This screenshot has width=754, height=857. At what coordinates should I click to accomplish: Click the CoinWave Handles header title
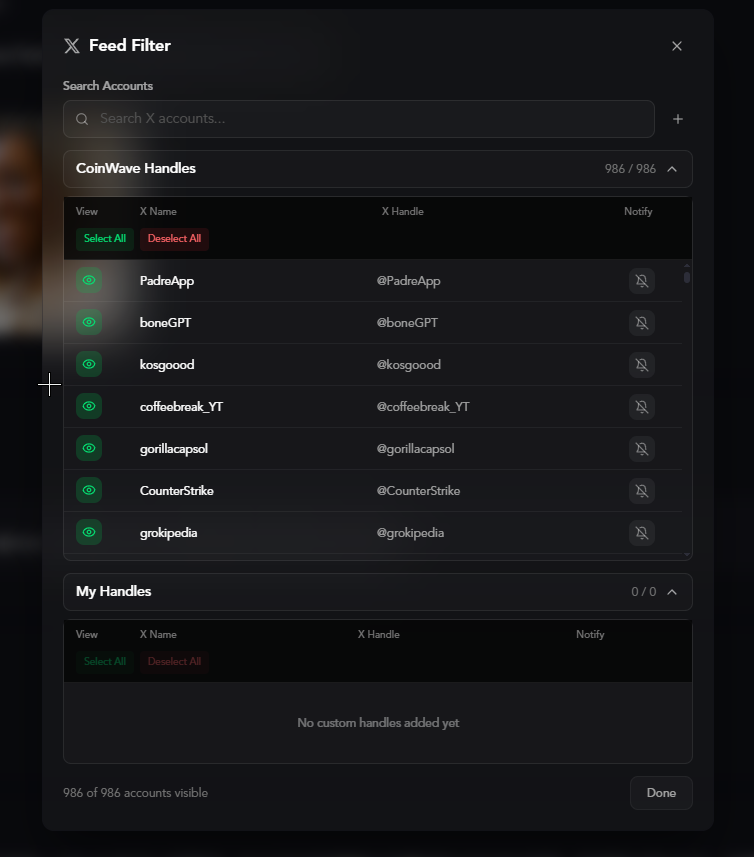point(136,168)
